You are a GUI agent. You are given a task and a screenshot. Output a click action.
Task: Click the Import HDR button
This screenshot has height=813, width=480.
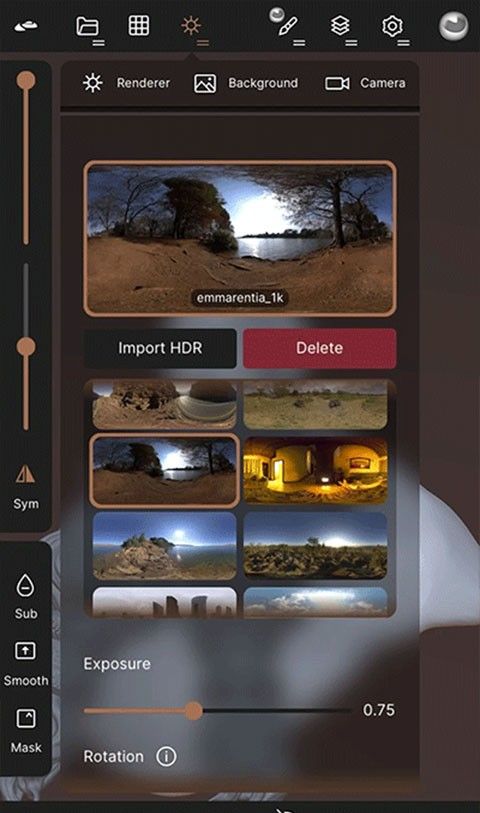[x=160, y=348]
